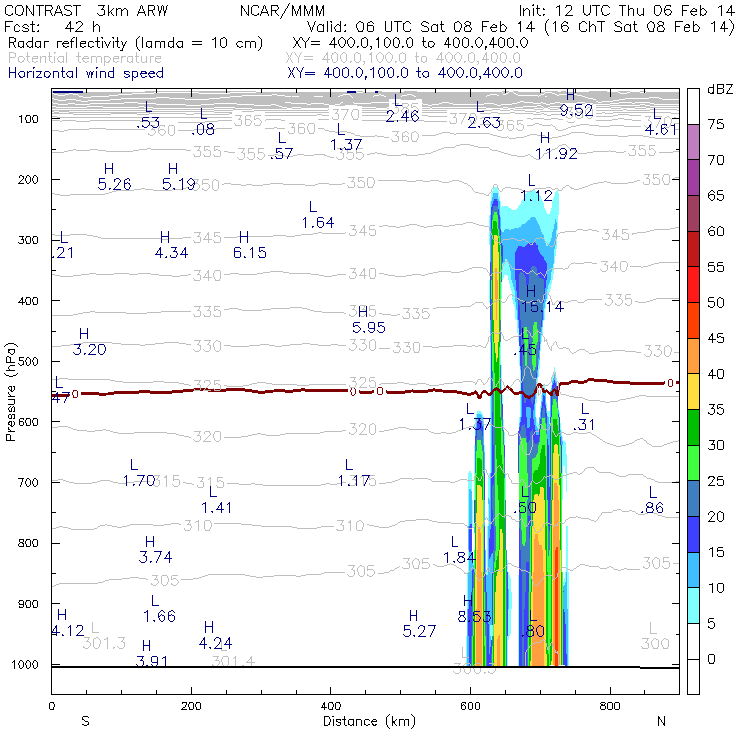Click the light green 25–30 dBZ swatch
The height and width of the screenshot is (740, 740).
pos(693,463)
